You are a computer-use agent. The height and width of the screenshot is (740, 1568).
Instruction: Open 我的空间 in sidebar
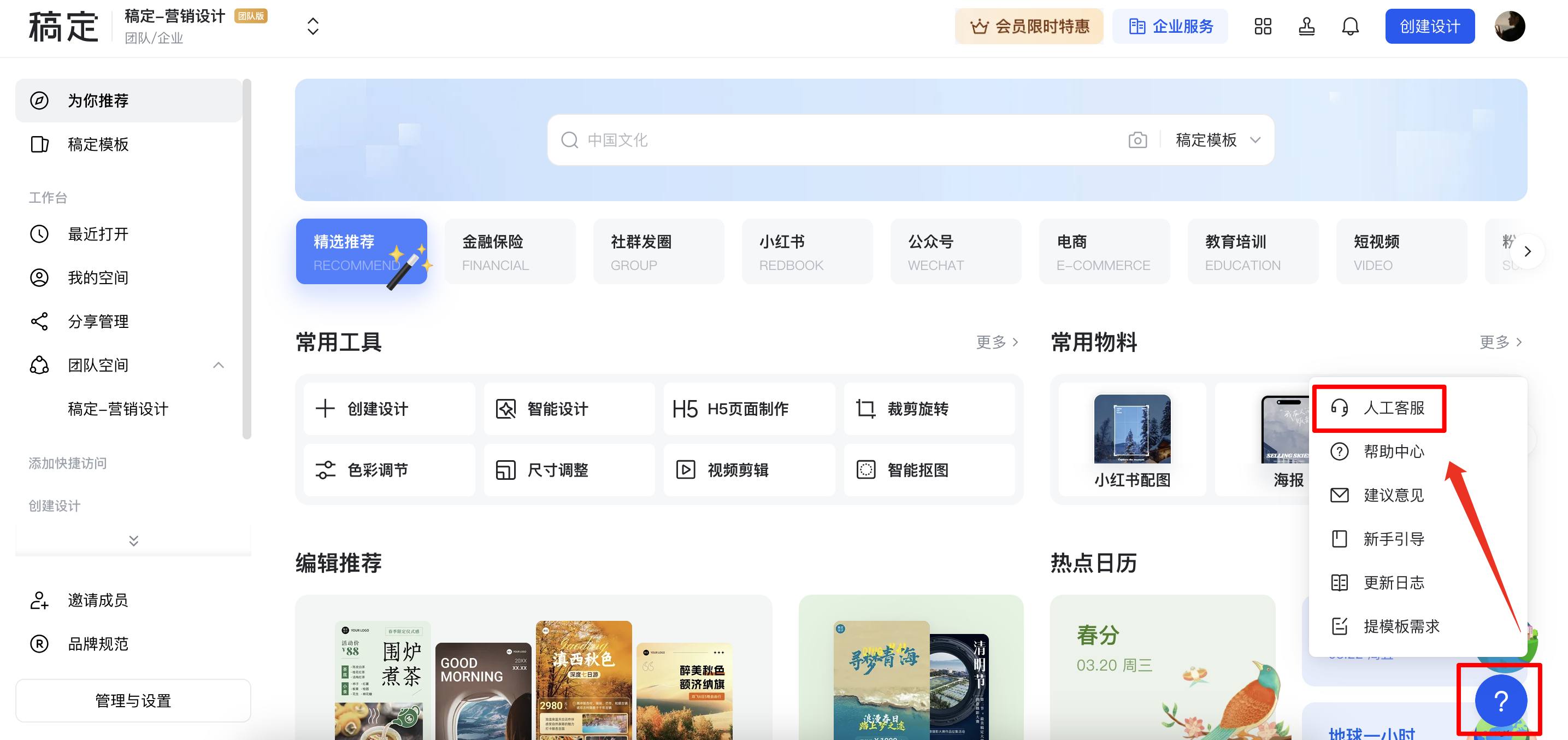coord(128,278)
